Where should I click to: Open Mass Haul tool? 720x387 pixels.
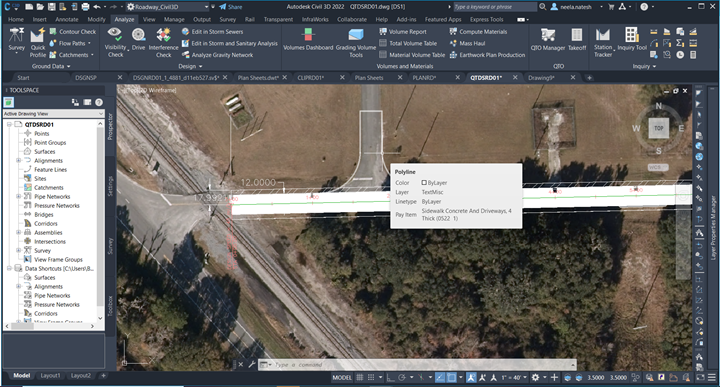click(x=467, y=43)
